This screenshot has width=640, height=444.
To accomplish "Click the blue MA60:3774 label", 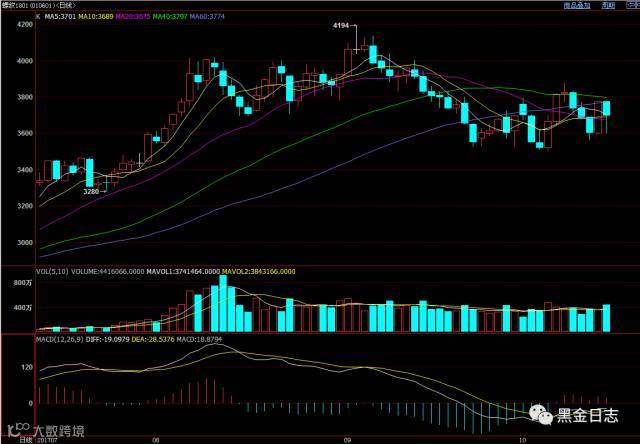I will point(207,17).
